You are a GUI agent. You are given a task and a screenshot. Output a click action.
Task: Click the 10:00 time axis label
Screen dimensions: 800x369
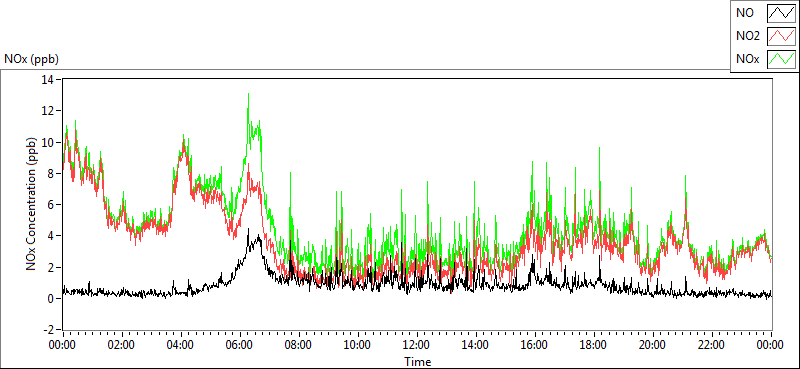tap(358, 345)
